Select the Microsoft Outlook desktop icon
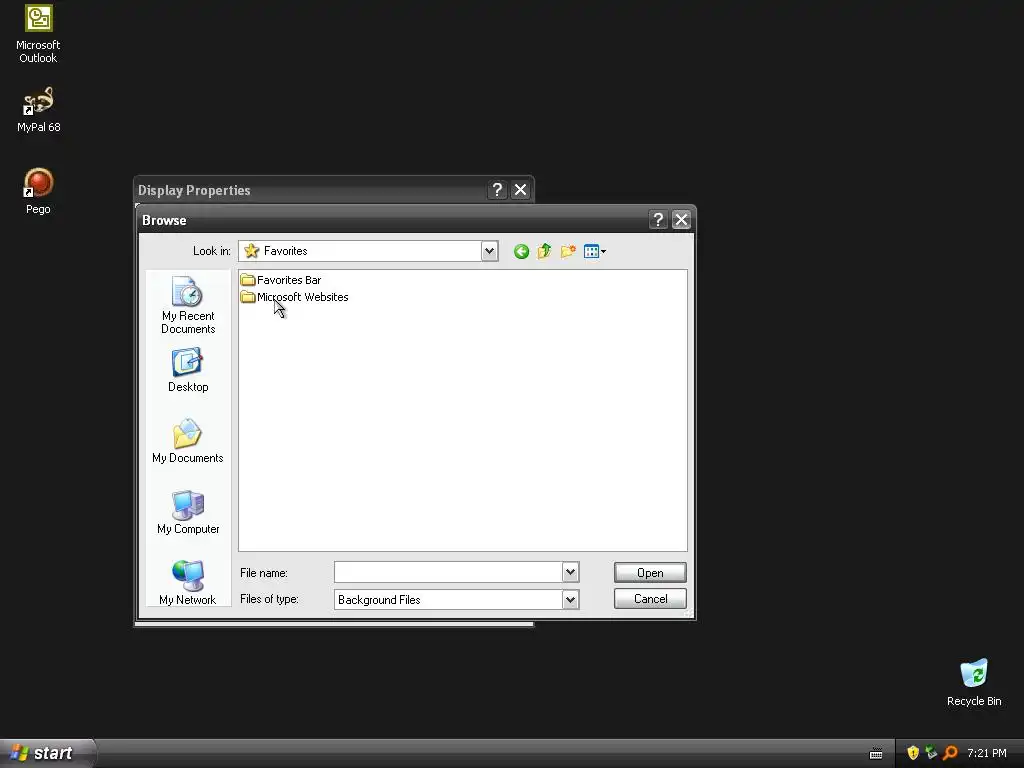 [x=38, y=34]
